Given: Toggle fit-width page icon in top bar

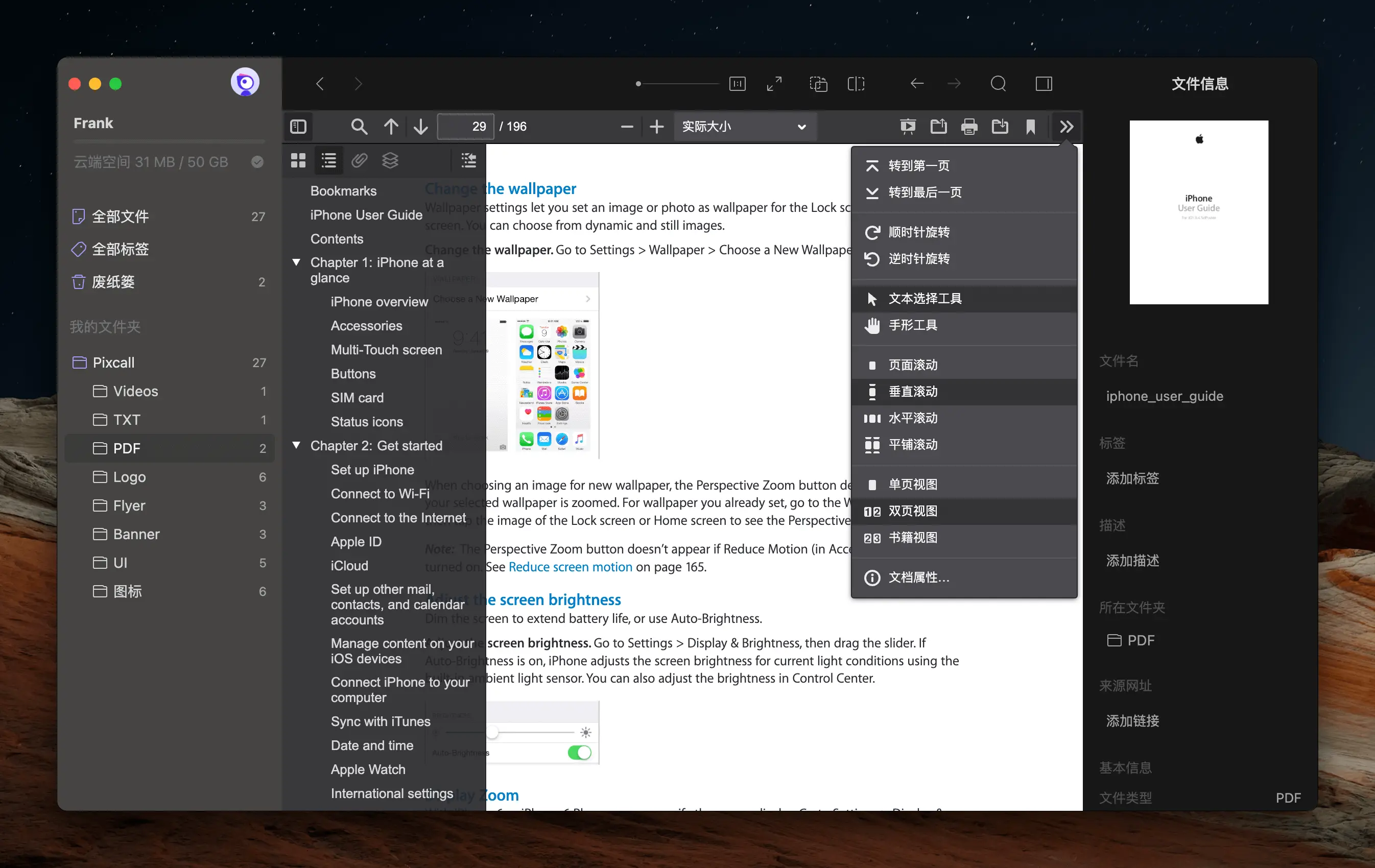Looking at the screenshot, I should point(737,84).
